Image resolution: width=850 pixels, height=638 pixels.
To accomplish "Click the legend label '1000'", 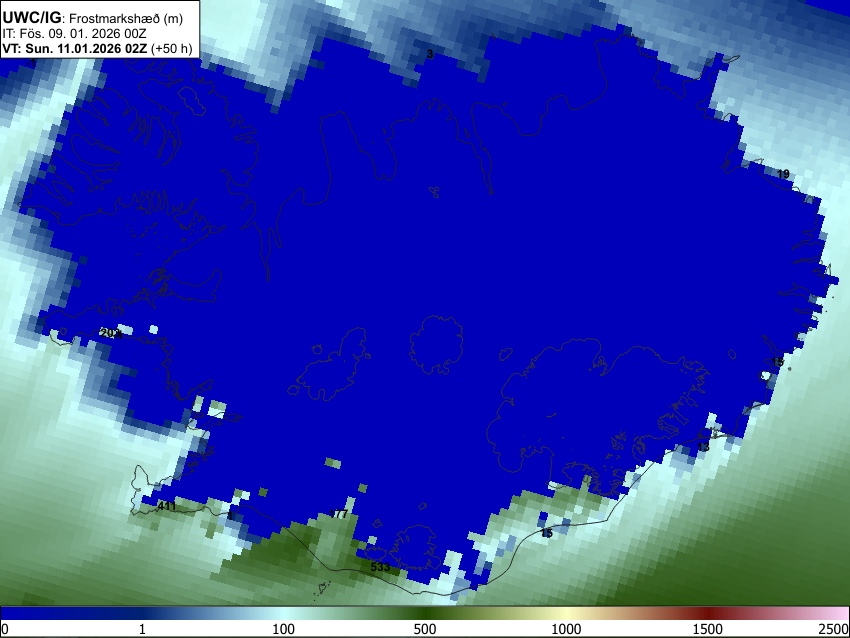I will tap(566, 629).
